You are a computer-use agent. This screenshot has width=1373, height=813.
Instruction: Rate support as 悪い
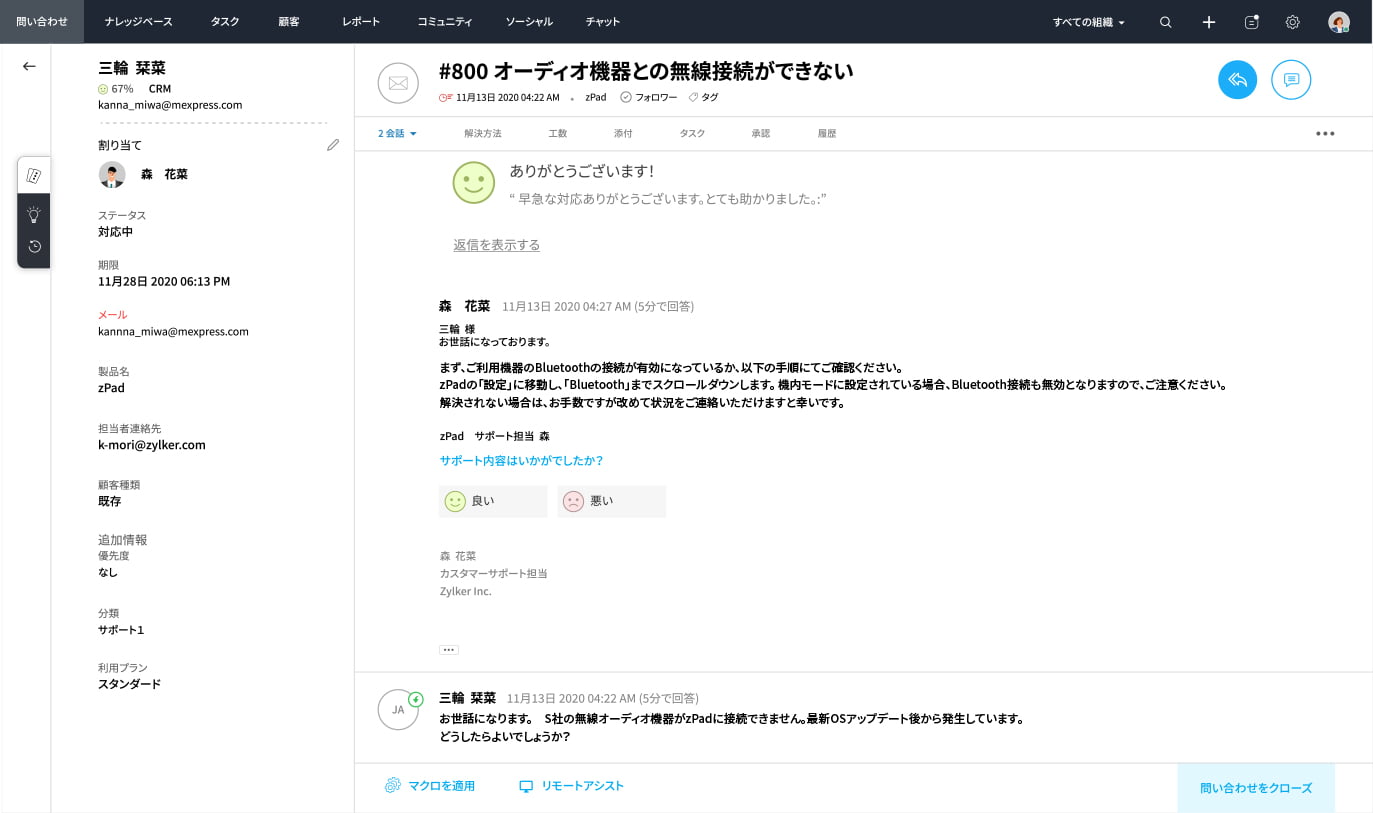click(x=611, y=501)
